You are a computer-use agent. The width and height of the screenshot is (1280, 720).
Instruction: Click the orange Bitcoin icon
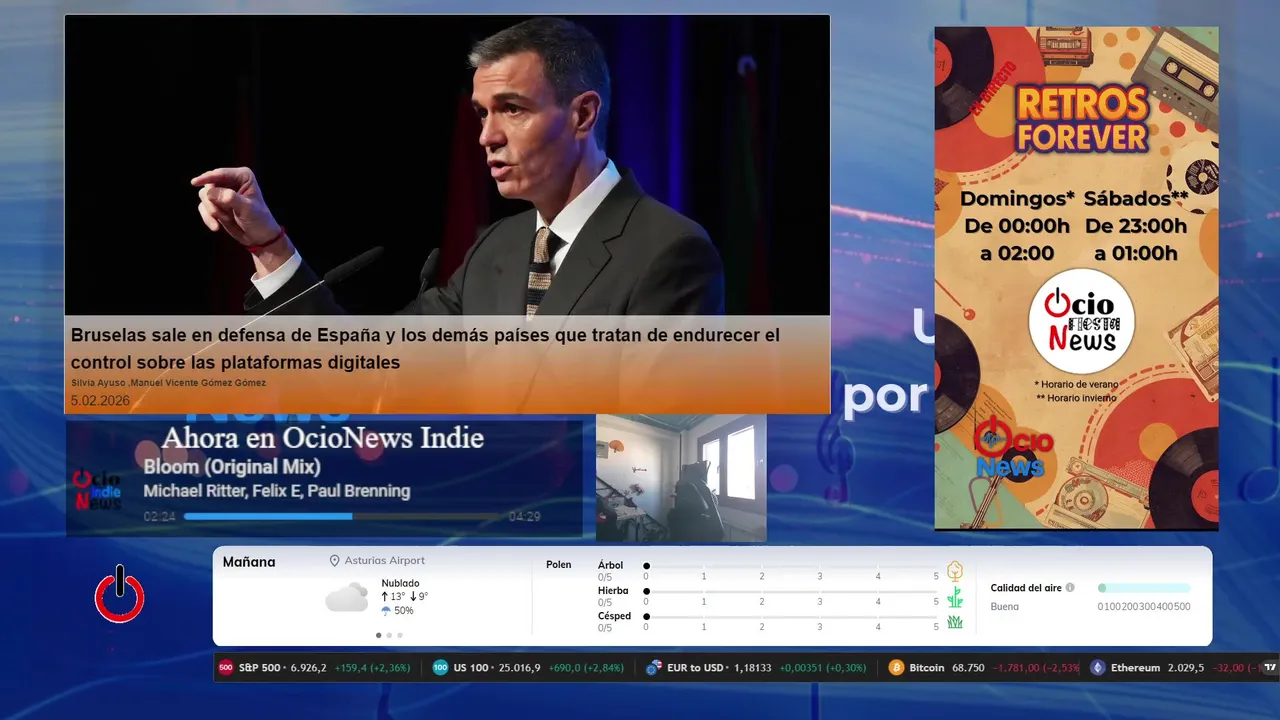(896, 667)
